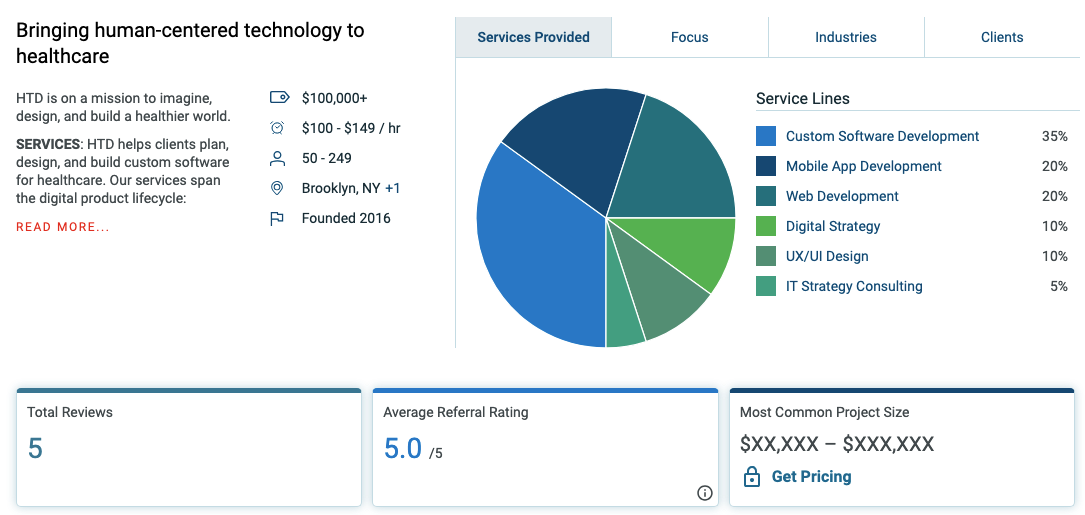Click the 5.0 average rating value
Viewport: 1085px width, 515px height.
point(403,449)
